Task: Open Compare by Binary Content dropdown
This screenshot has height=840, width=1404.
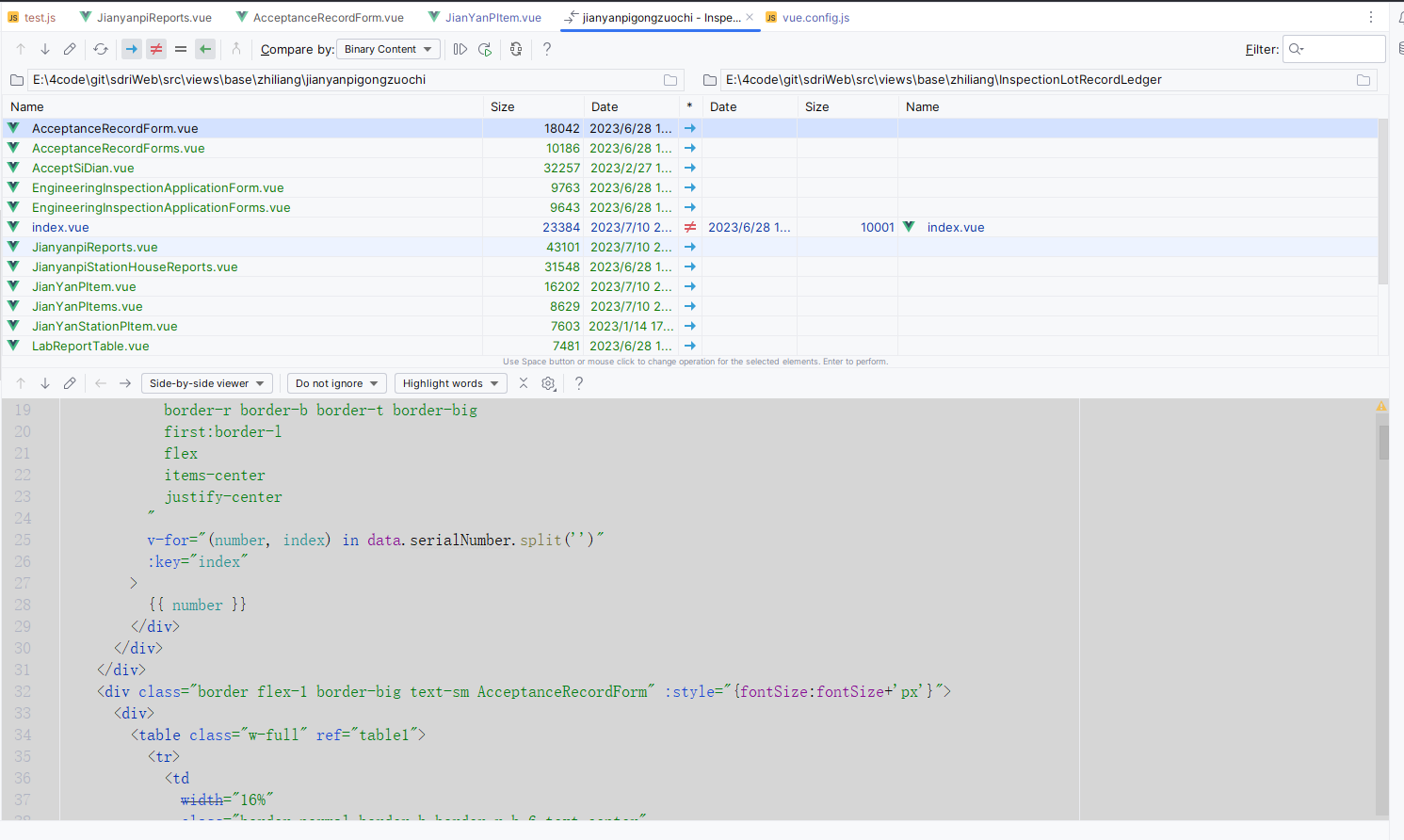Action: (388, 49)
